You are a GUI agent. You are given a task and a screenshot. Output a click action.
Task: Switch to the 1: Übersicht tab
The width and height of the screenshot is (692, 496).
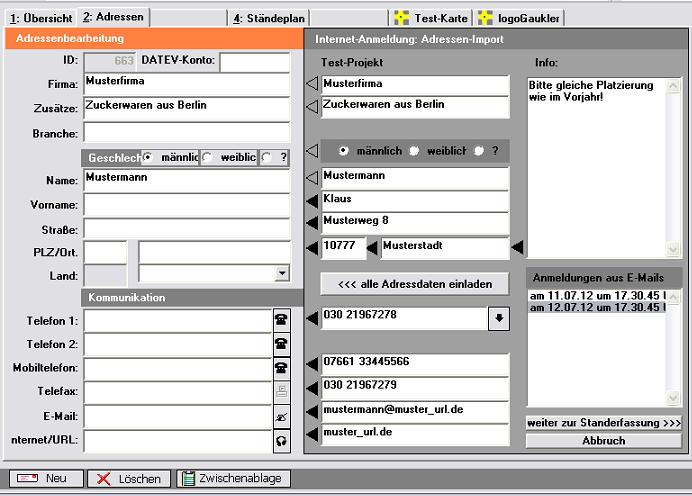point(41,18)
